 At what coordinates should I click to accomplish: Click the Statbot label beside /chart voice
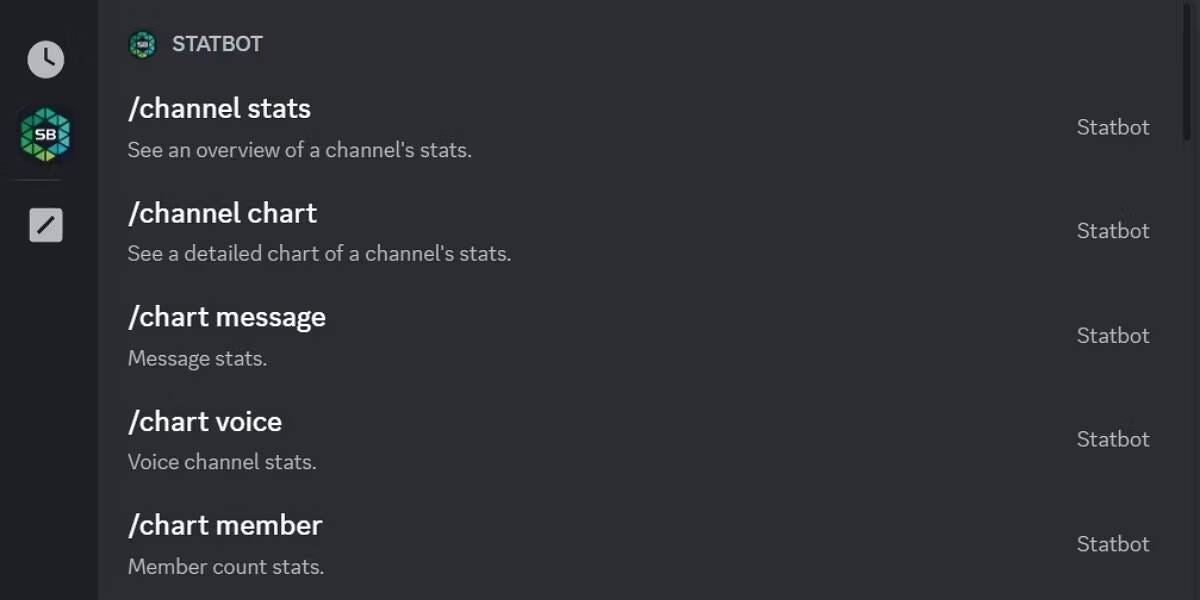(x=1113, y=439)
